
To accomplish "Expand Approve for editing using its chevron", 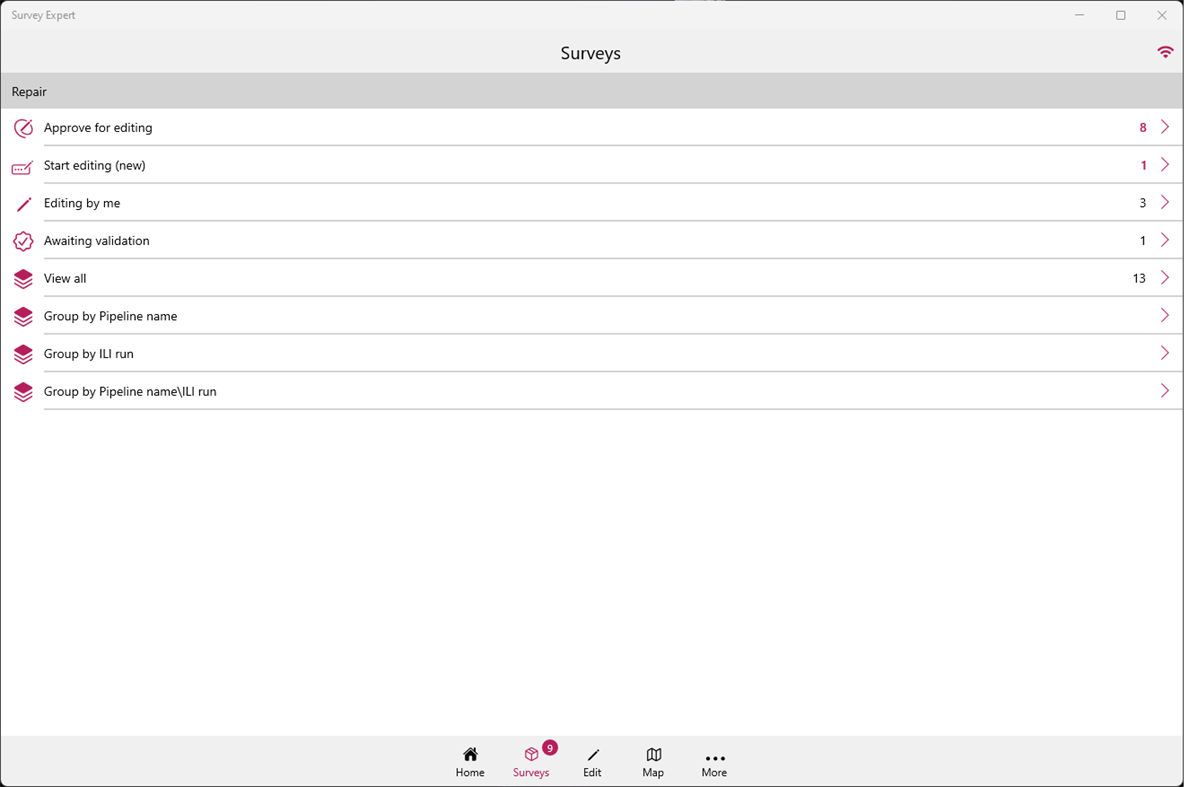I will [1164, 127].
